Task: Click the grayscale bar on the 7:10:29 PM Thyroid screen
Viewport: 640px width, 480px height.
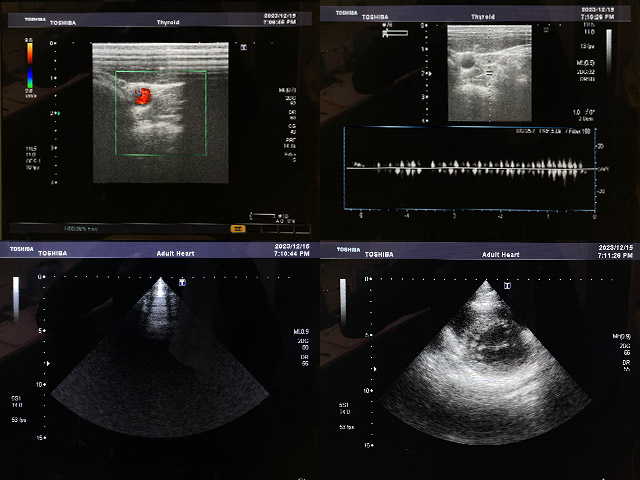Action: (x=609, y=51)
